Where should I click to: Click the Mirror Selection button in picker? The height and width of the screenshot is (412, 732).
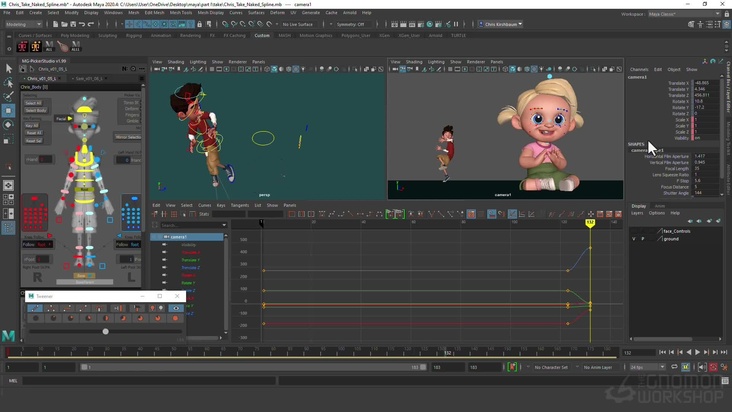coord(128,137)
